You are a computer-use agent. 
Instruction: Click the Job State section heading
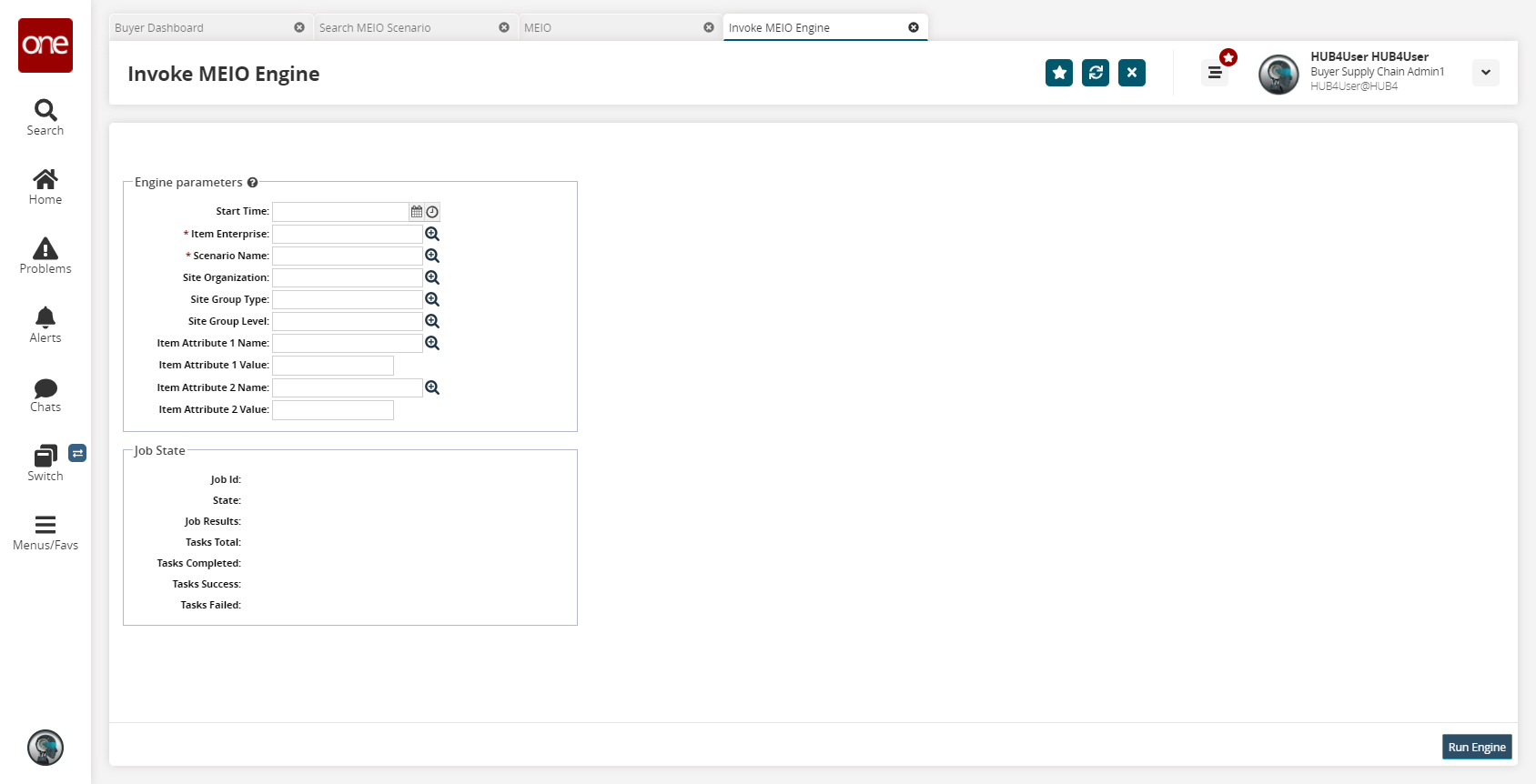pyautogui.click(x=160, y=450)
